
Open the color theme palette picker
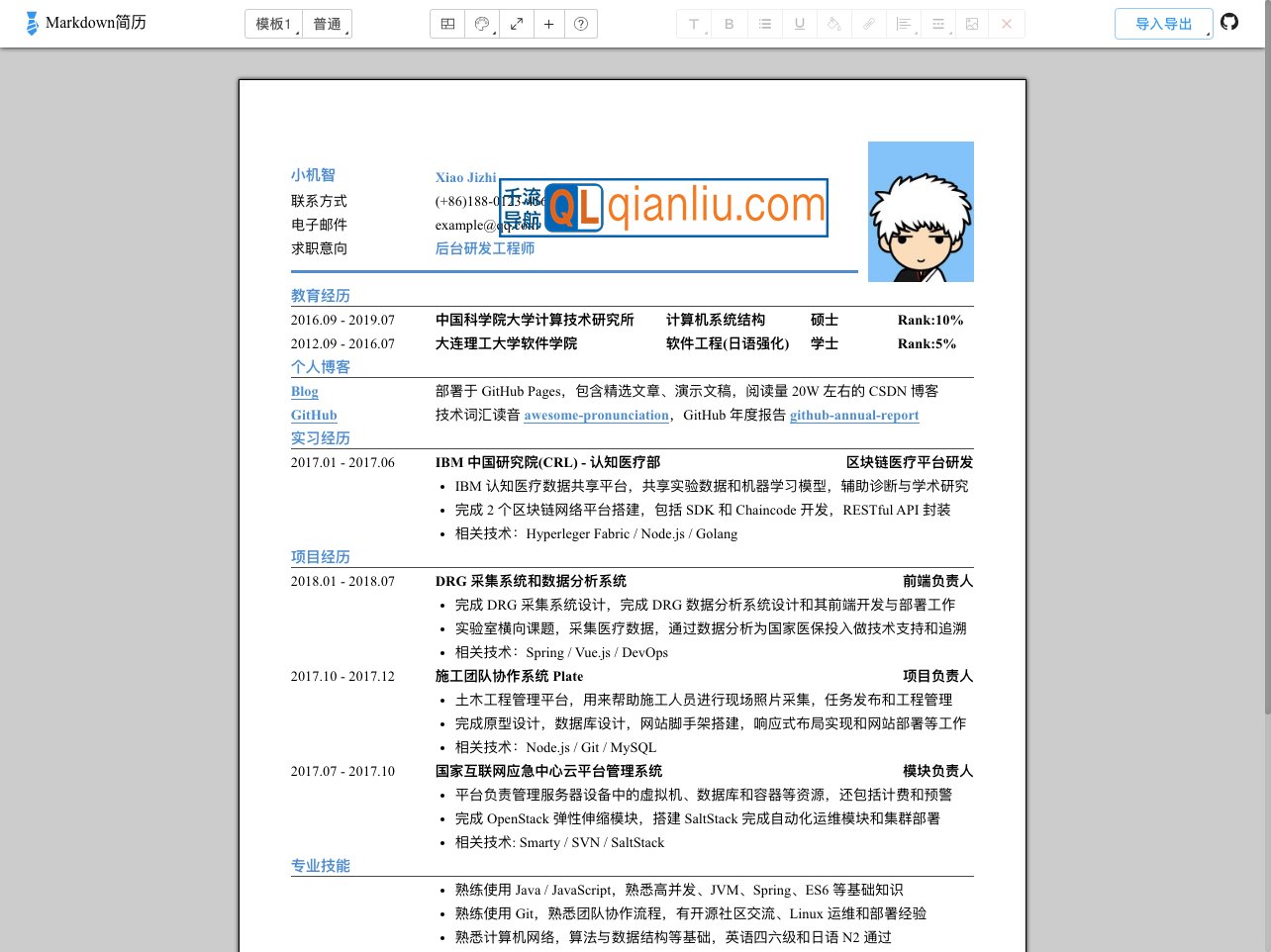click(x=482, y=23)
